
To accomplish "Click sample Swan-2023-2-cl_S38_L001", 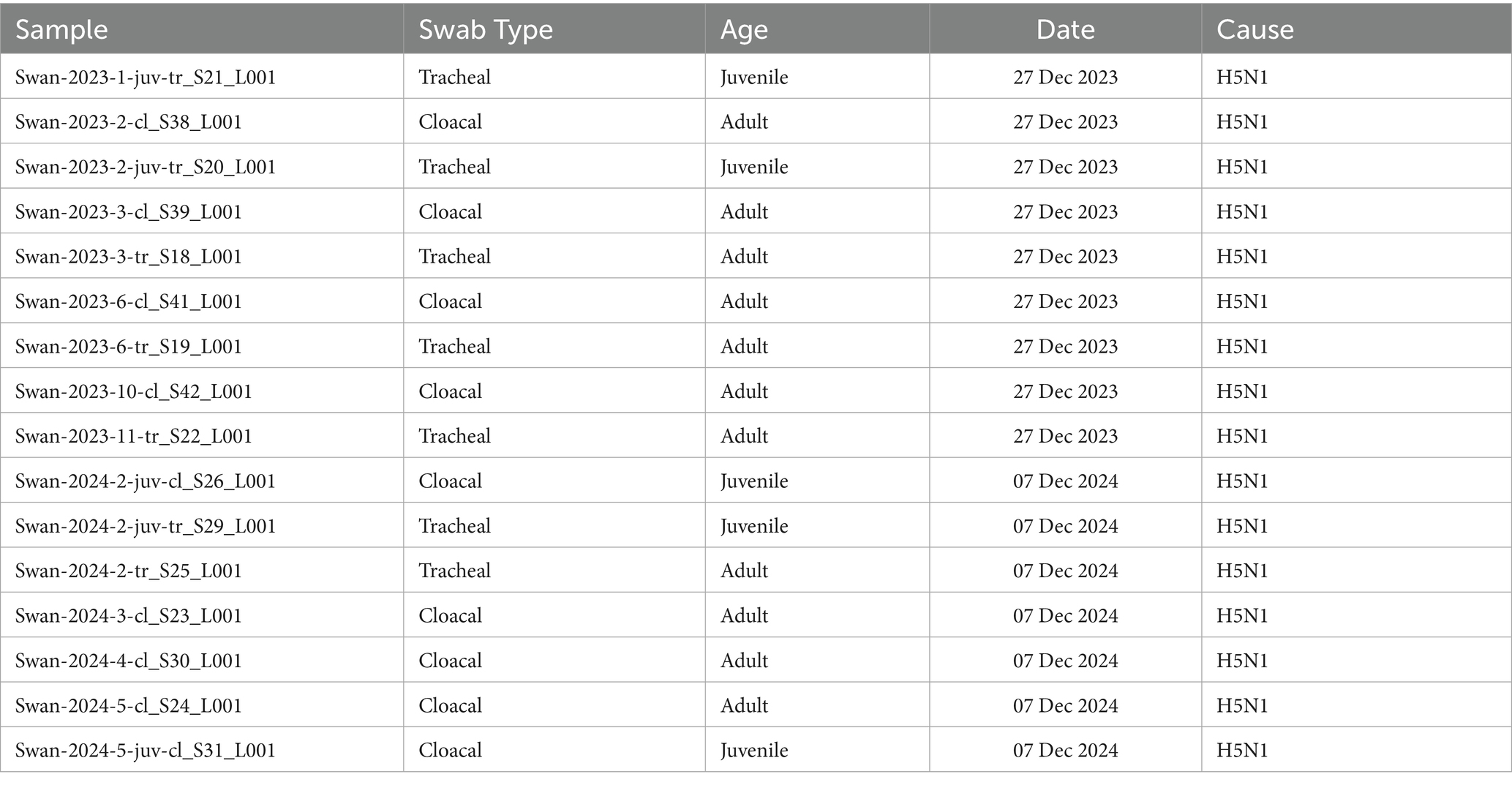I will coord(129,121).
